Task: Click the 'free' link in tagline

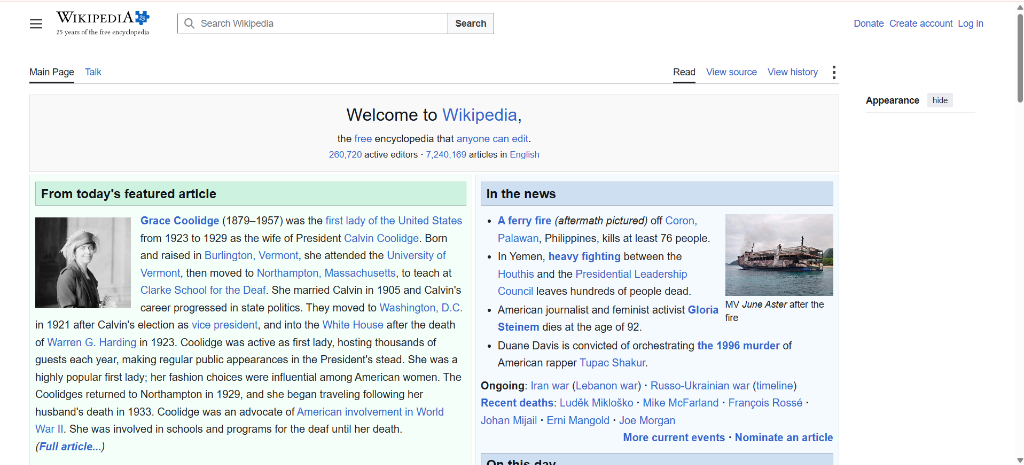Action: (362, 138)
